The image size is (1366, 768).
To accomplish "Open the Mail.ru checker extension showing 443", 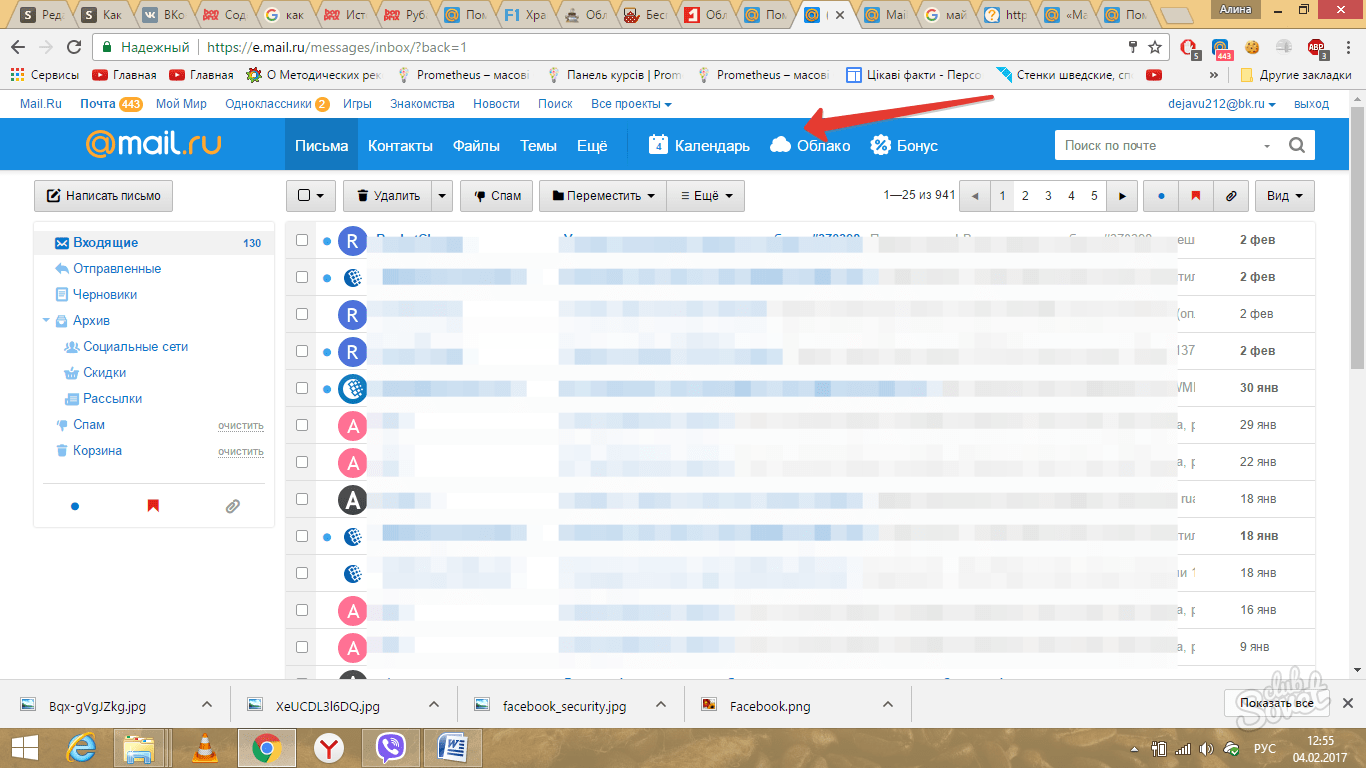I will click(x=1221, y=48).
